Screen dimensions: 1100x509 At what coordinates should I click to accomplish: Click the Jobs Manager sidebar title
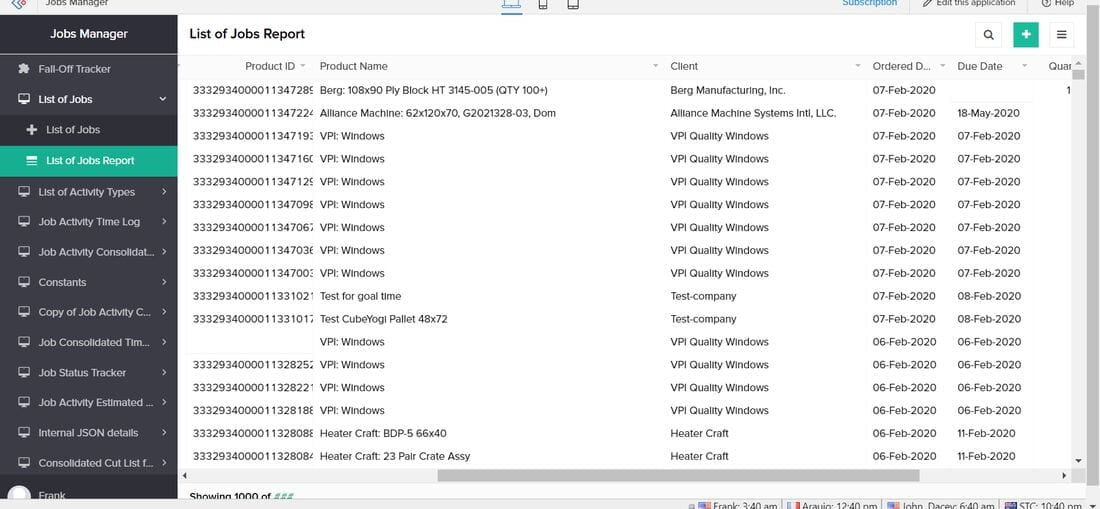coord(88,34)
